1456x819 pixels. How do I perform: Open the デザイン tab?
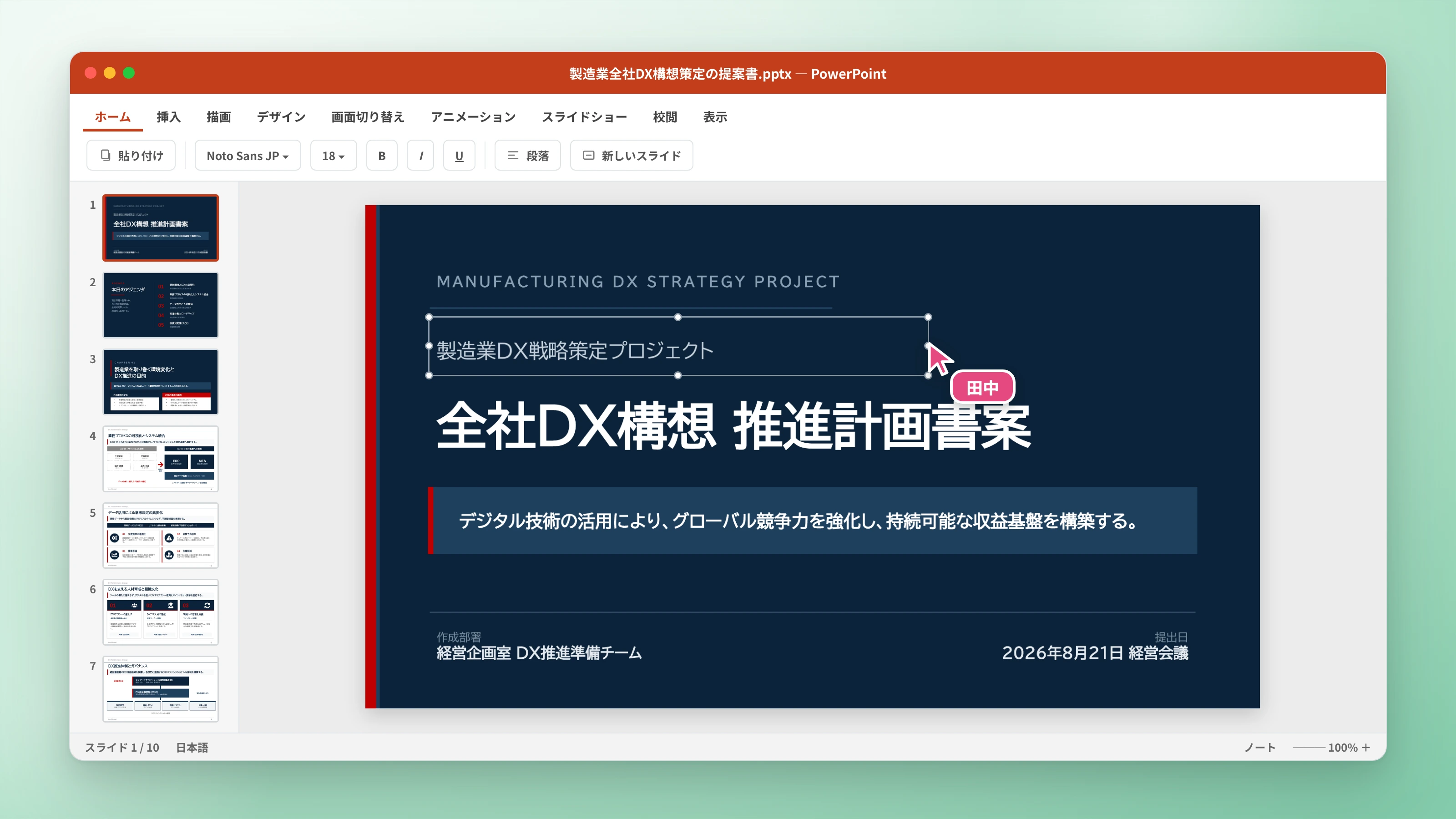(x=281, y=117)
